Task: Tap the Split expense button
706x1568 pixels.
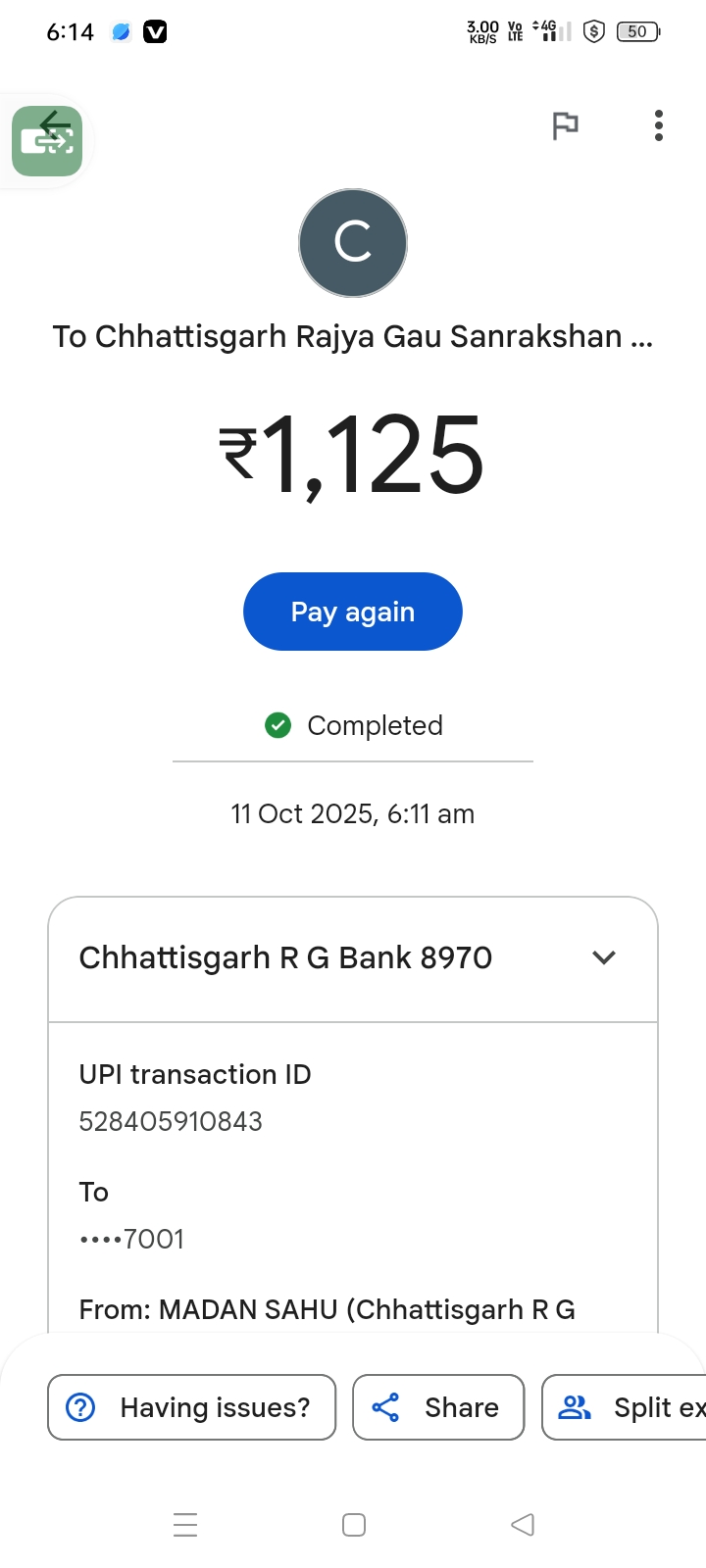Action: (647, 1407)
